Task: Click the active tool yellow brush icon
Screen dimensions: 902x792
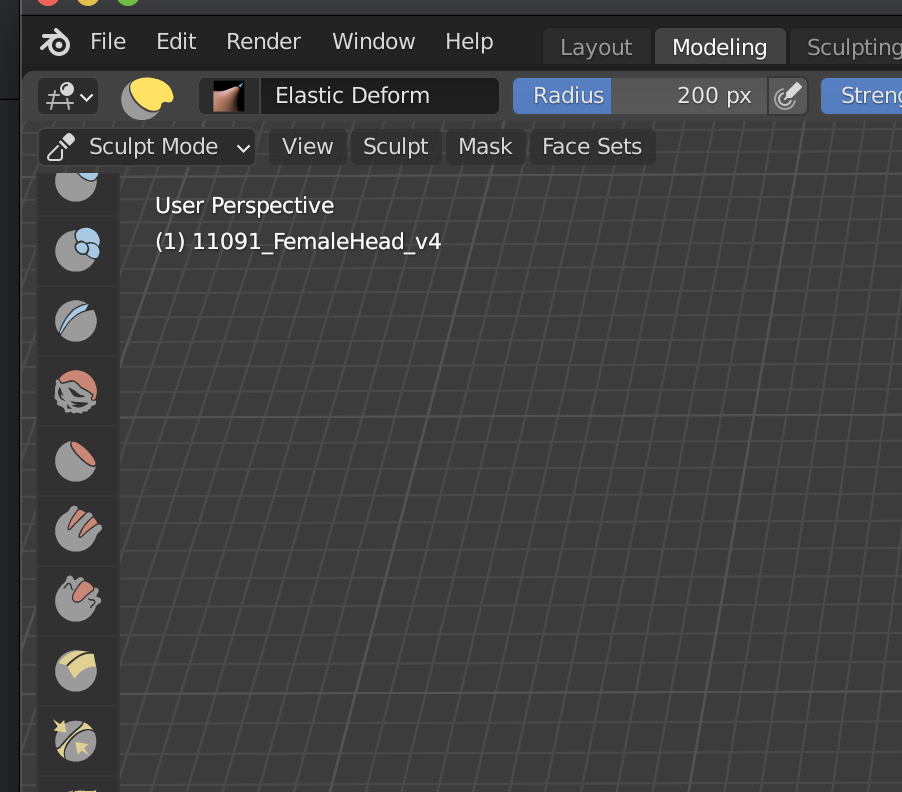Action: pyautogui.click(x=147, y=97)
